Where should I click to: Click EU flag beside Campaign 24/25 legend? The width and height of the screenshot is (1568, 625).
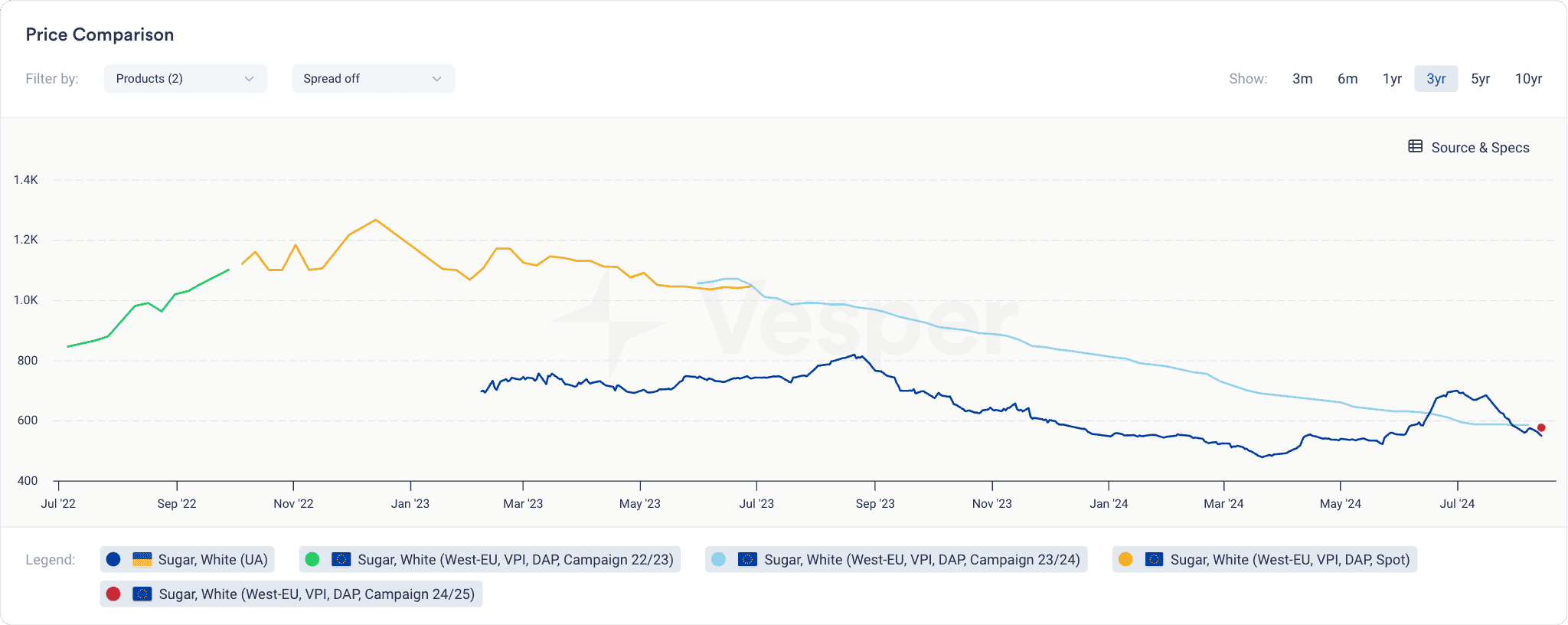click(x=142, y=594)
